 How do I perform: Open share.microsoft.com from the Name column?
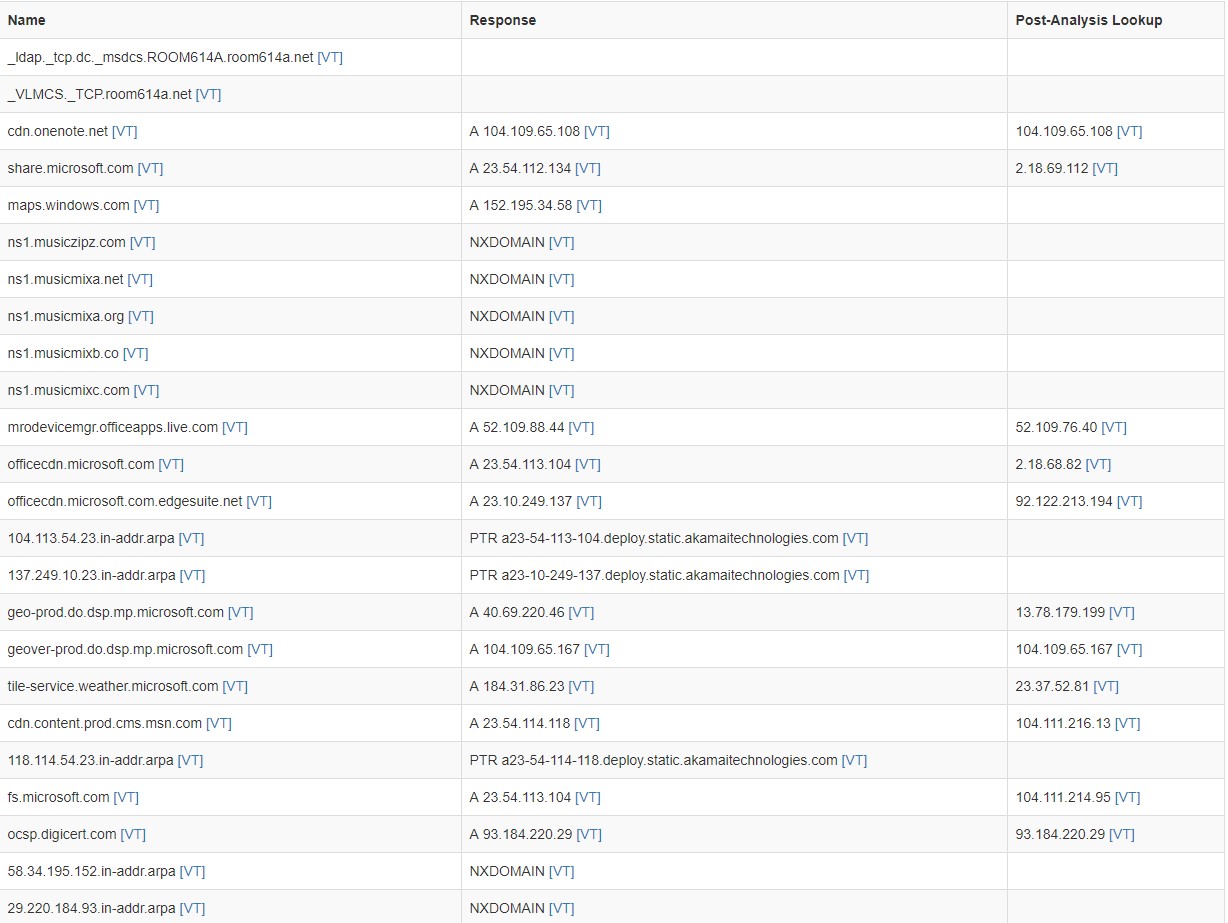[70, 168]
